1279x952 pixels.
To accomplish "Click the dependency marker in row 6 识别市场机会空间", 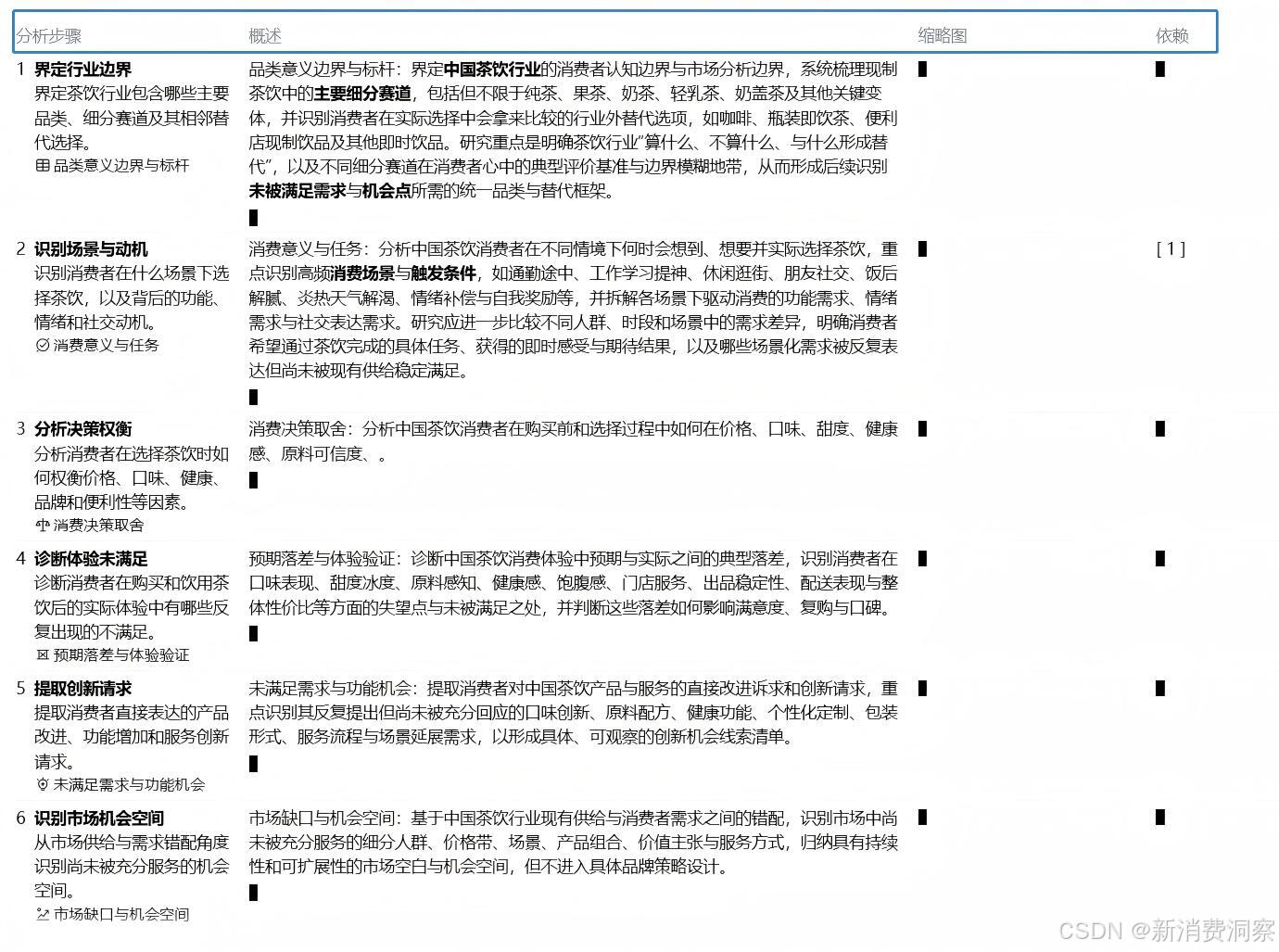I will (x=1160, y=817).
